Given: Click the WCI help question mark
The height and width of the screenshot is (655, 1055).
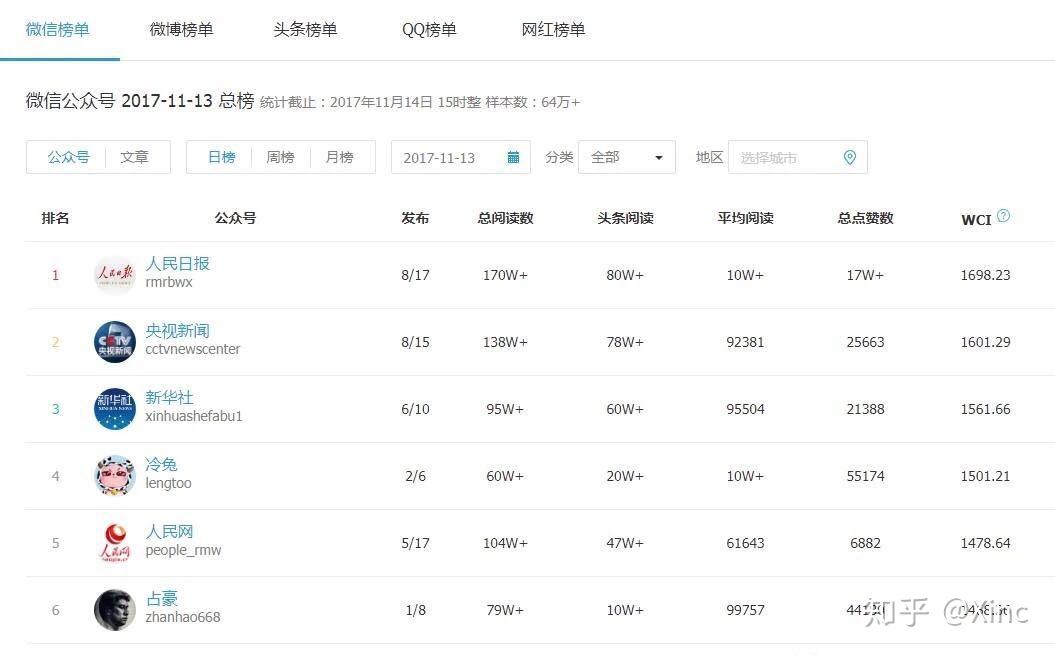Looking at the screenshot, I should (x=1003, y=216).
